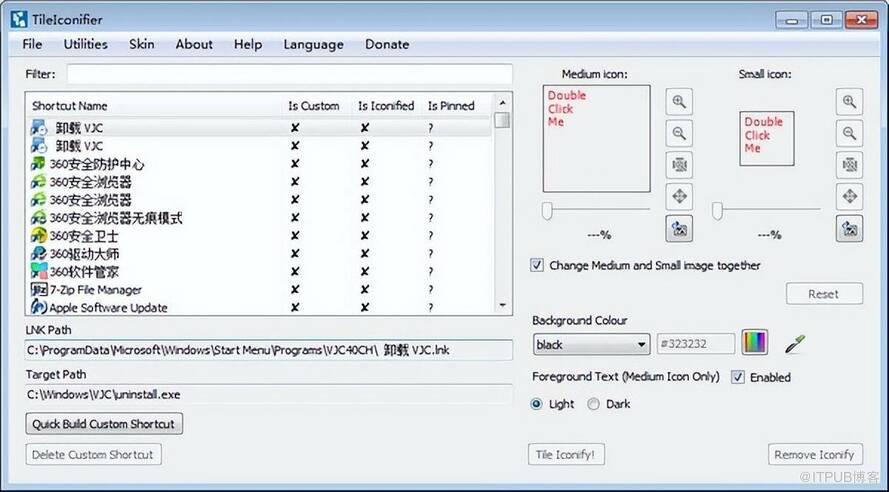Click the 360安全卫士 shortcut icon

38,235
